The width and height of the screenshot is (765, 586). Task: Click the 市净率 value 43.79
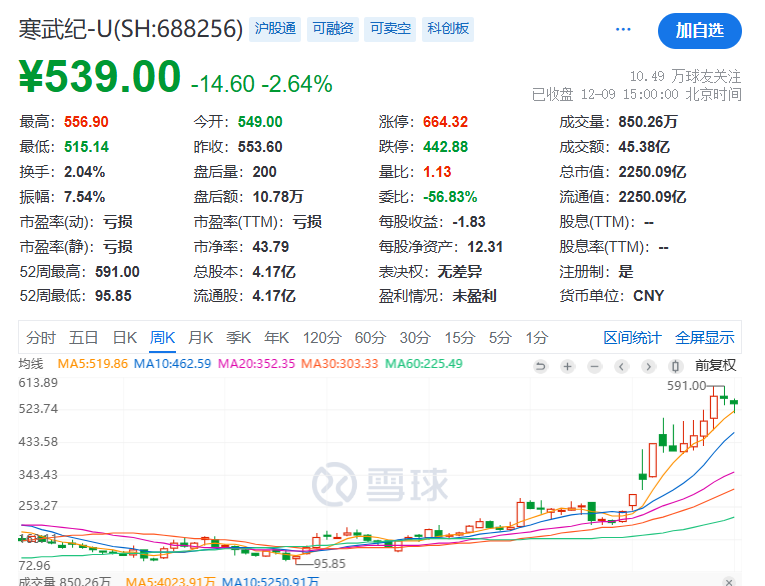(x=271, y=247)
